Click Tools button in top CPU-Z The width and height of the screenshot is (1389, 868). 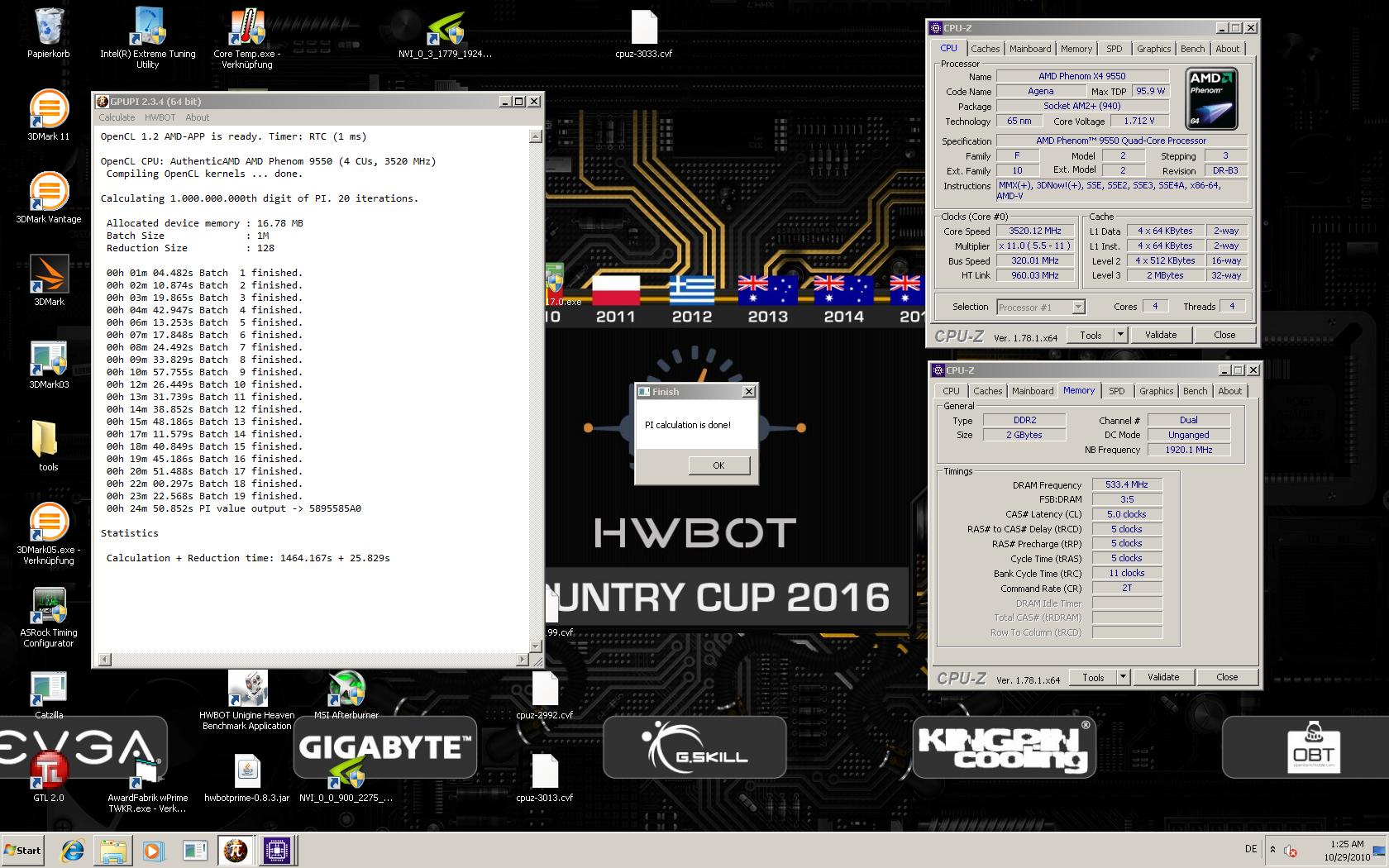point(1091,335)
